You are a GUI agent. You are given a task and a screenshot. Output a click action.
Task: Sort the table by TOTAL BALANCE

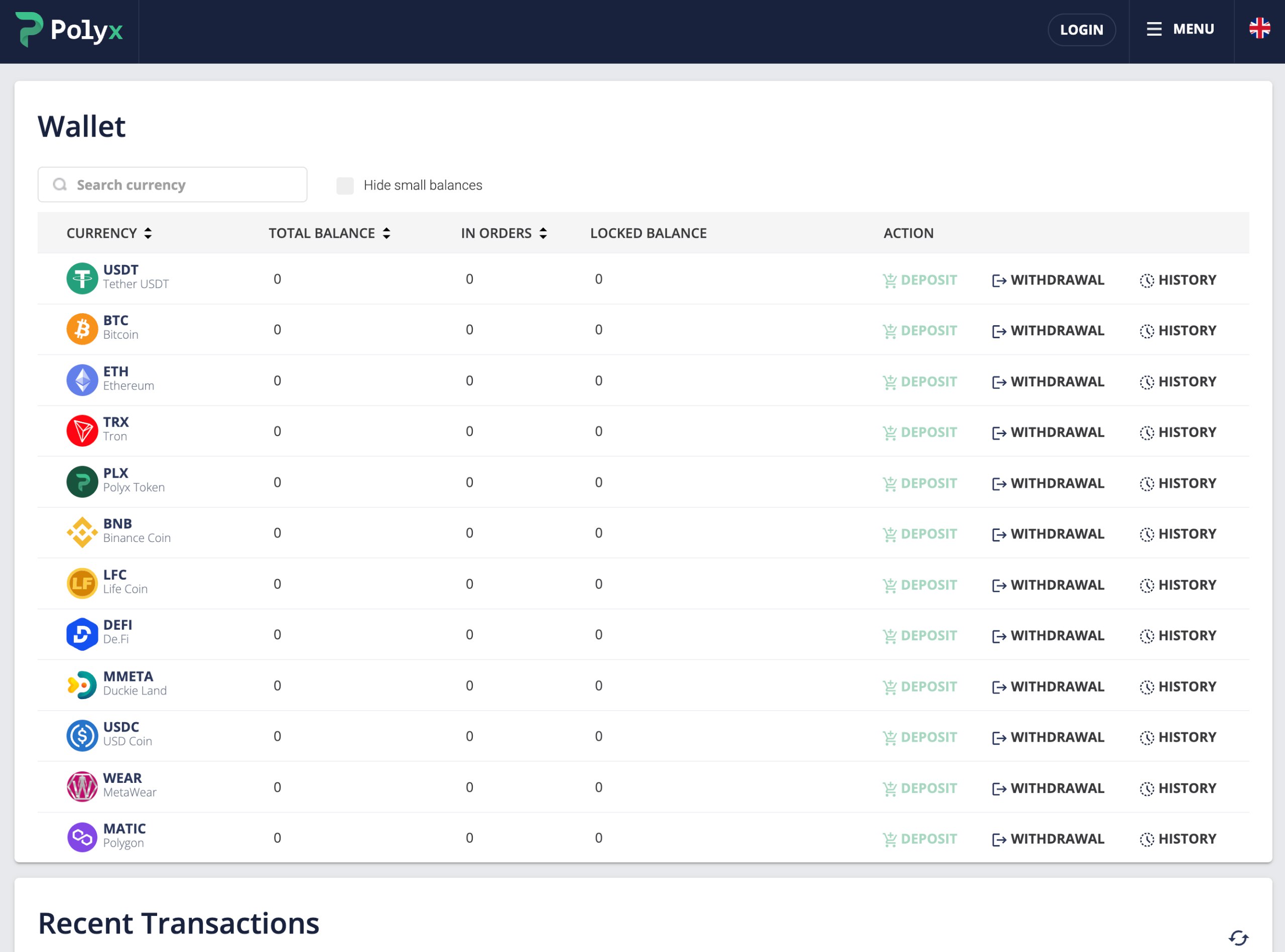pyautogui.click(x=330, y=233)
